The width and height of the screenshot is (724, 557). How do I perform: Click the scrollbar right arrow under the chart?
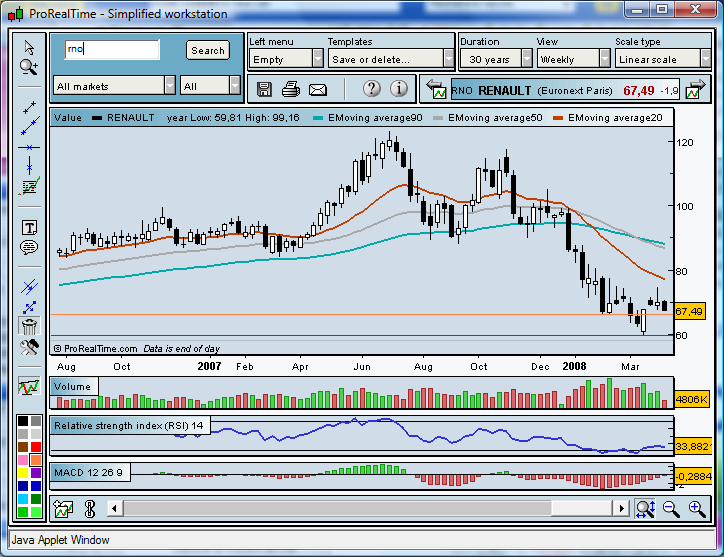tap(621, 509)
